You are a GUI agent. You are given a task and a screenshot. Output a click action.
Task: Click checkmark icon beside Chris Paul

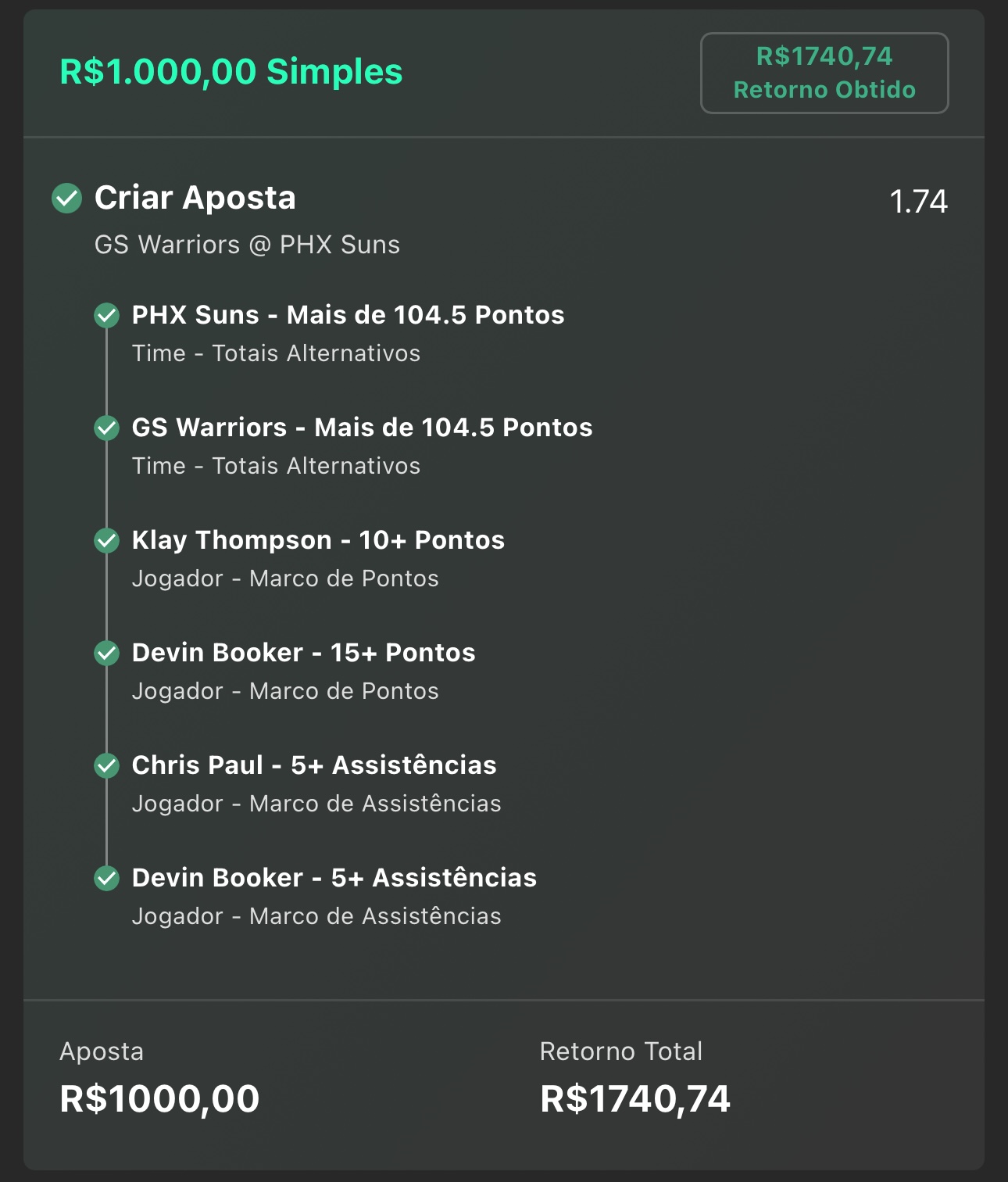click(107, 766)
